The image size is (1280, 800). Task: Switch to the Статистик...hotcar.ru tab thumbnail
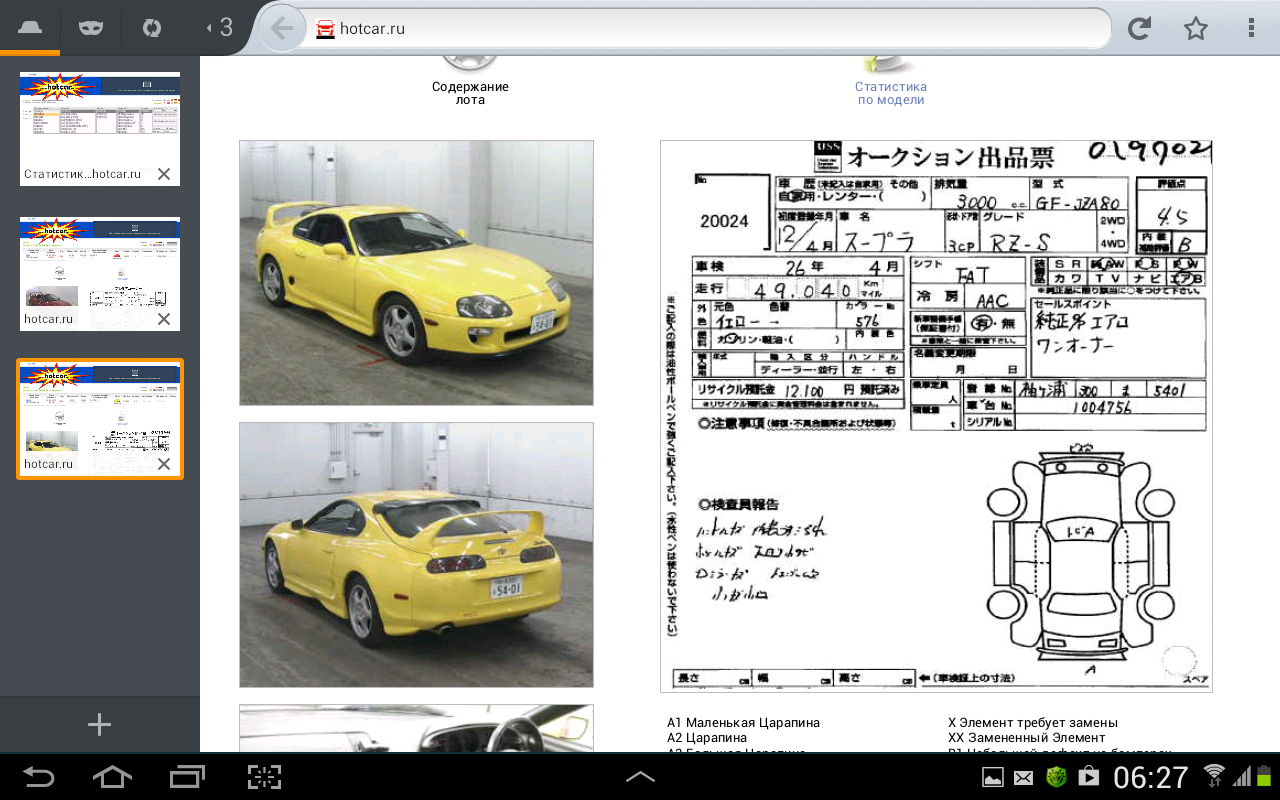click(x=99, y=116)
